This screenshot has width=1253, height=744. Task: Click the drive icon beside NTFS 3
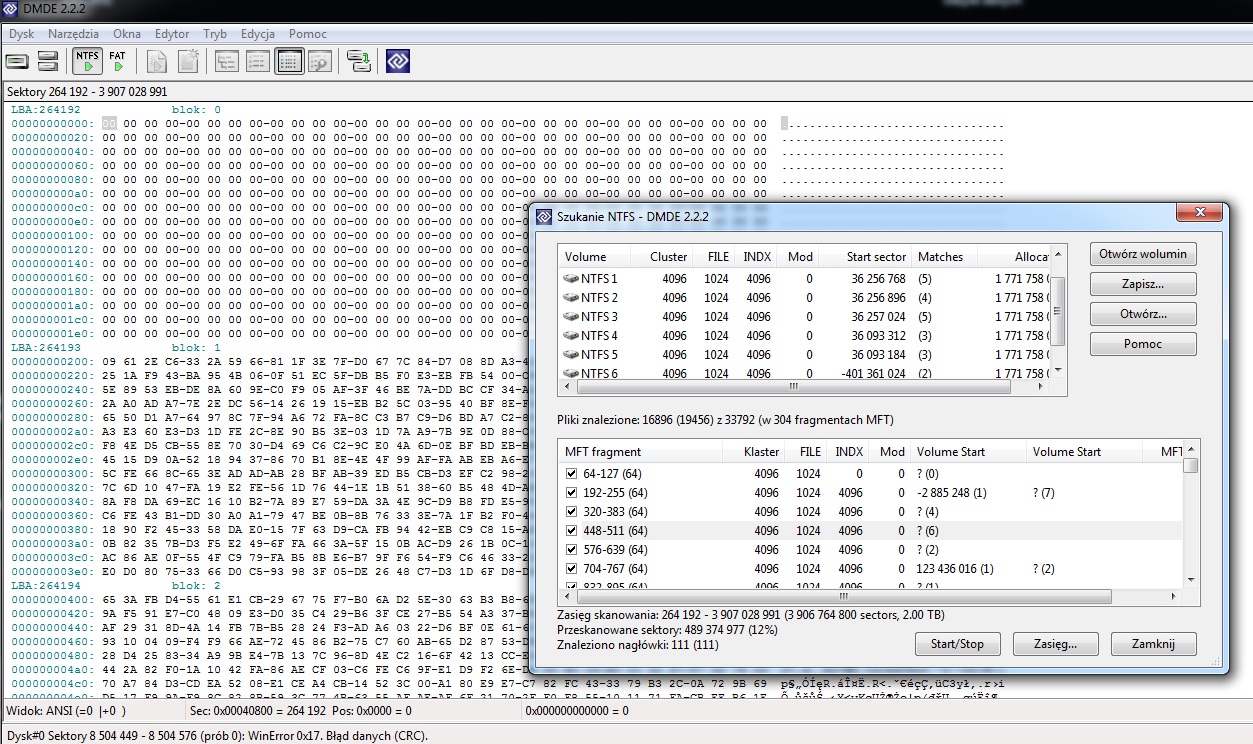(571, 317)
